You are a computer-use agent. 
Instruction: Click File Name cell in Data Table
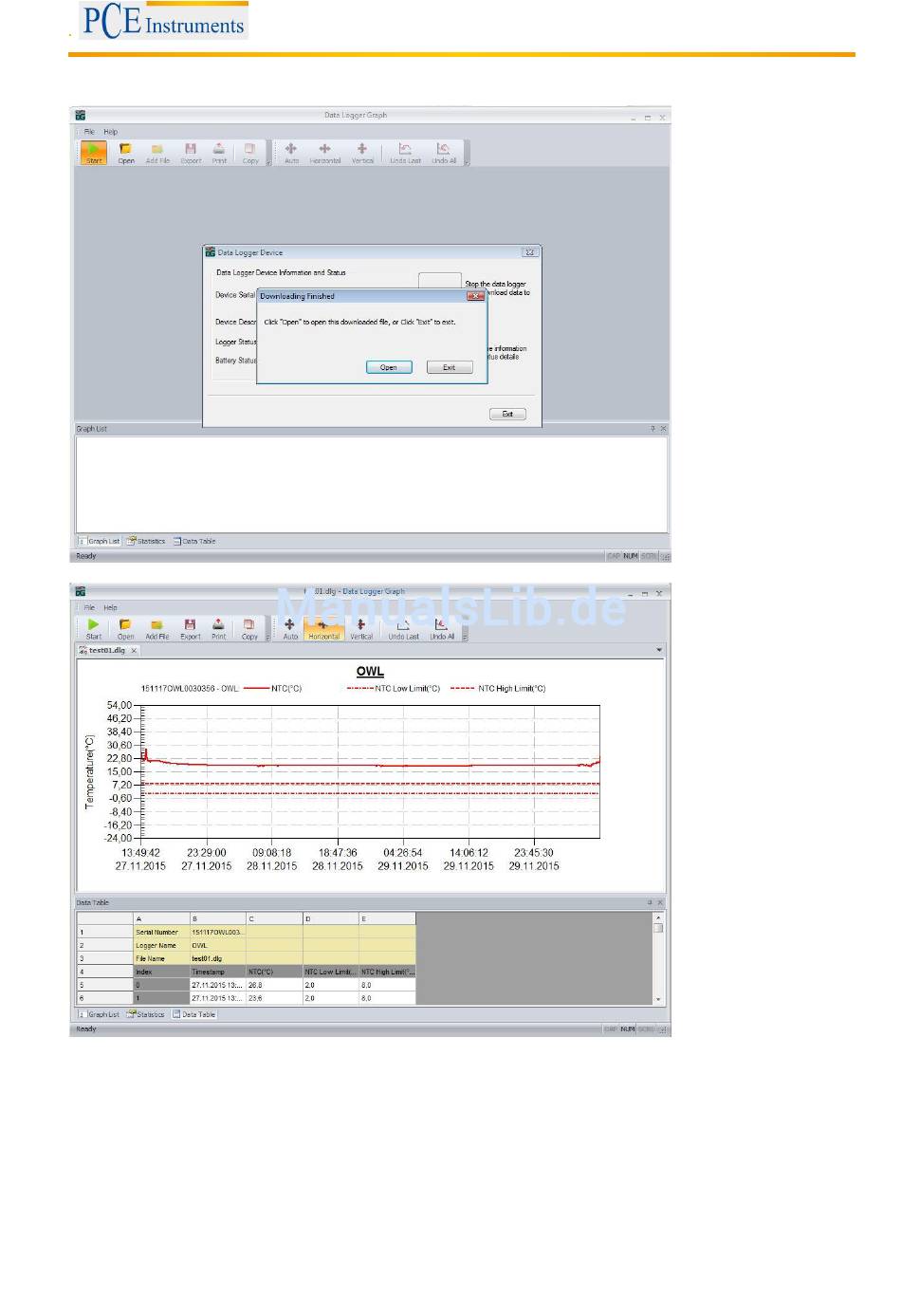point(161,958)
